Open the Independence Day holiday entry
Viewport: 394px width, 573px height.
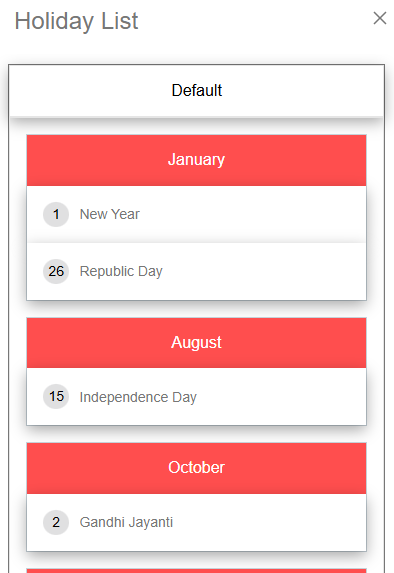click(138, 397)
